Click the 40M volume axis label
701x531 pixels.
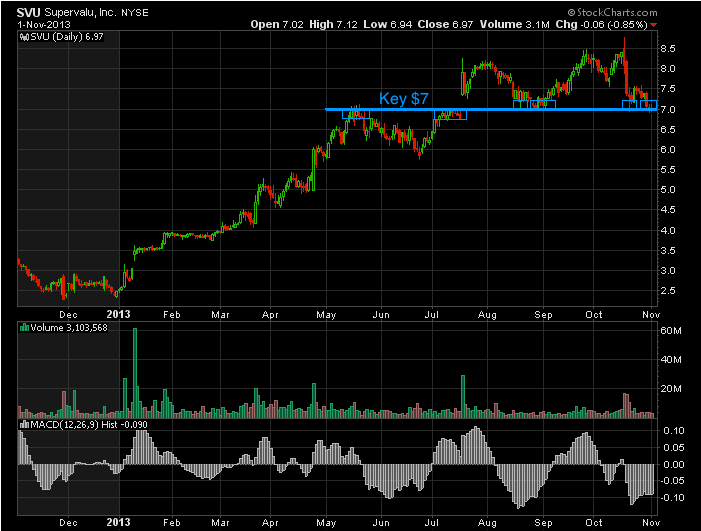point(671,360)
